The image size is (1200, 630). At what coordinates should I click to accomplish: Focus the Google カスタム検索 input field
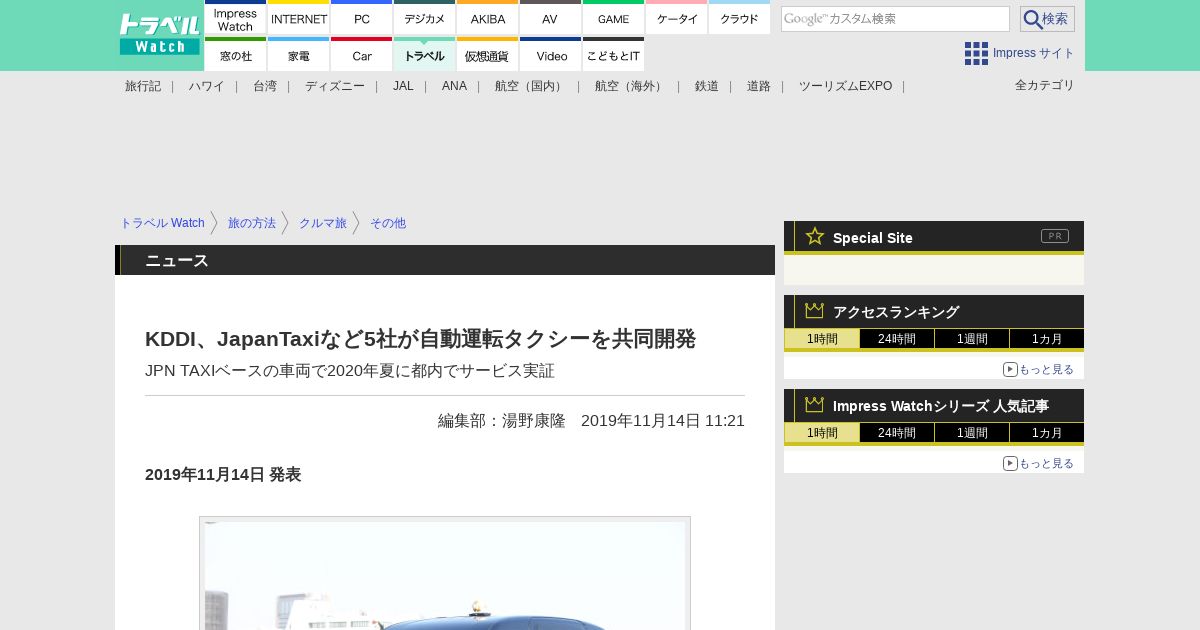coord(895,19)
